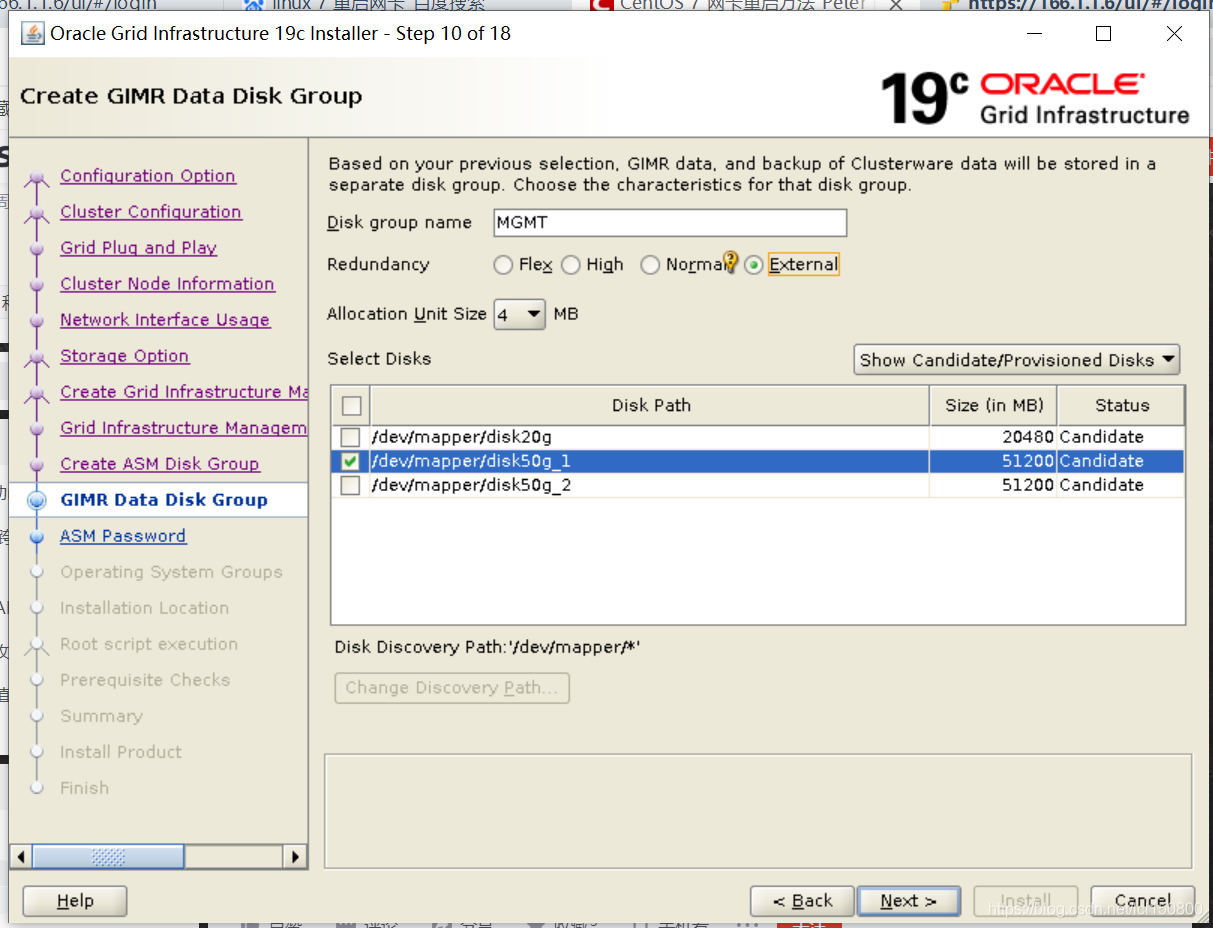Select External redundancy option
Screen dimensions: 1213x928
754,265
